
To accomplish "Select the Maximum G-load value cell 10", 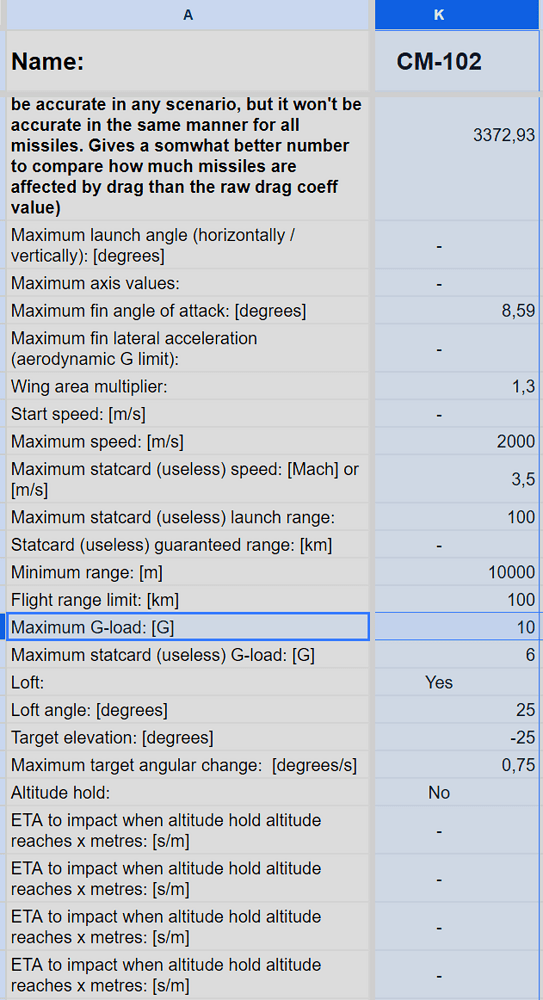I will 457,627.
